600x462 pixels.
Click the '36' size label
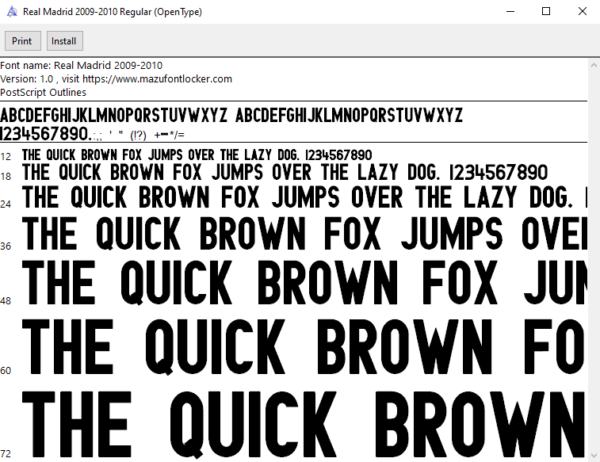click(x=6, y=246)
